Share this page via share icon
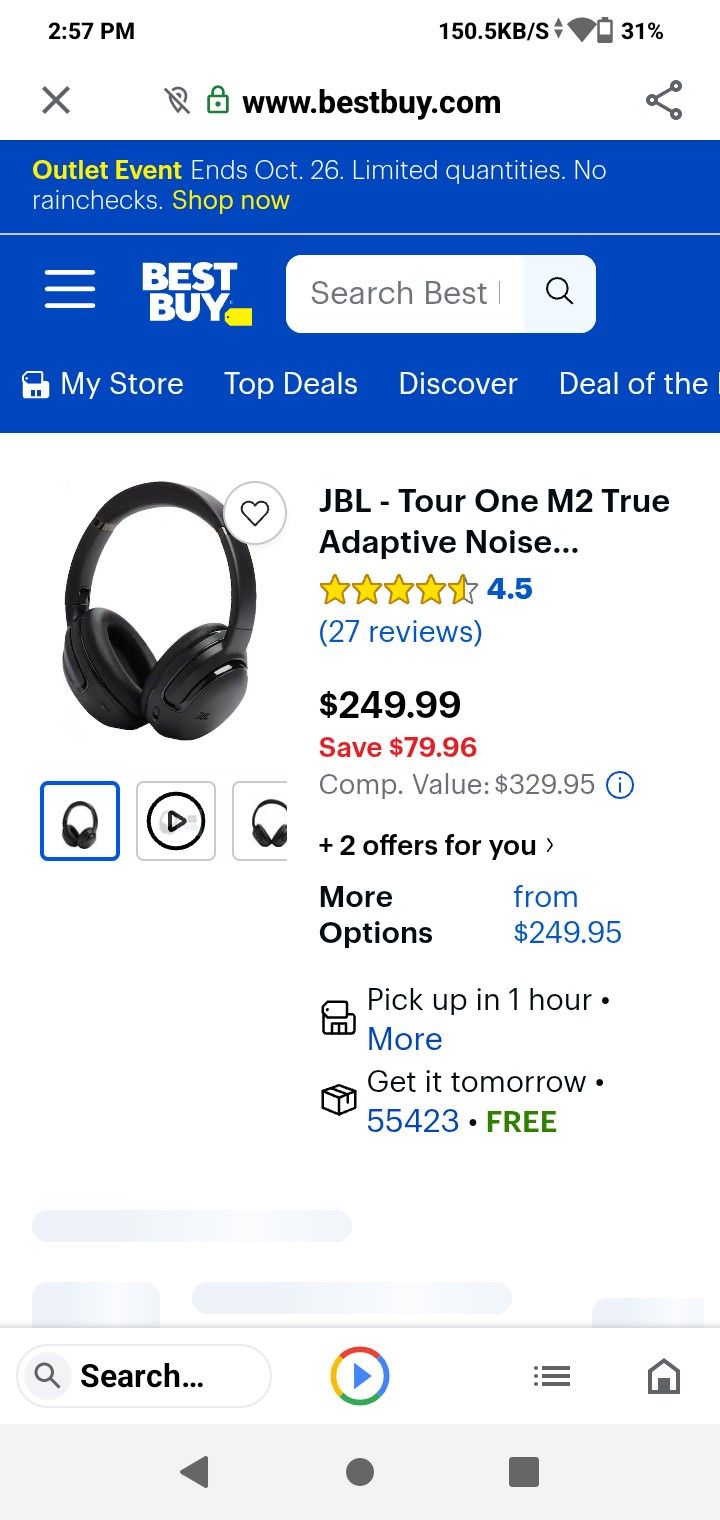The image size is (720, 1520). click(663, 100)
